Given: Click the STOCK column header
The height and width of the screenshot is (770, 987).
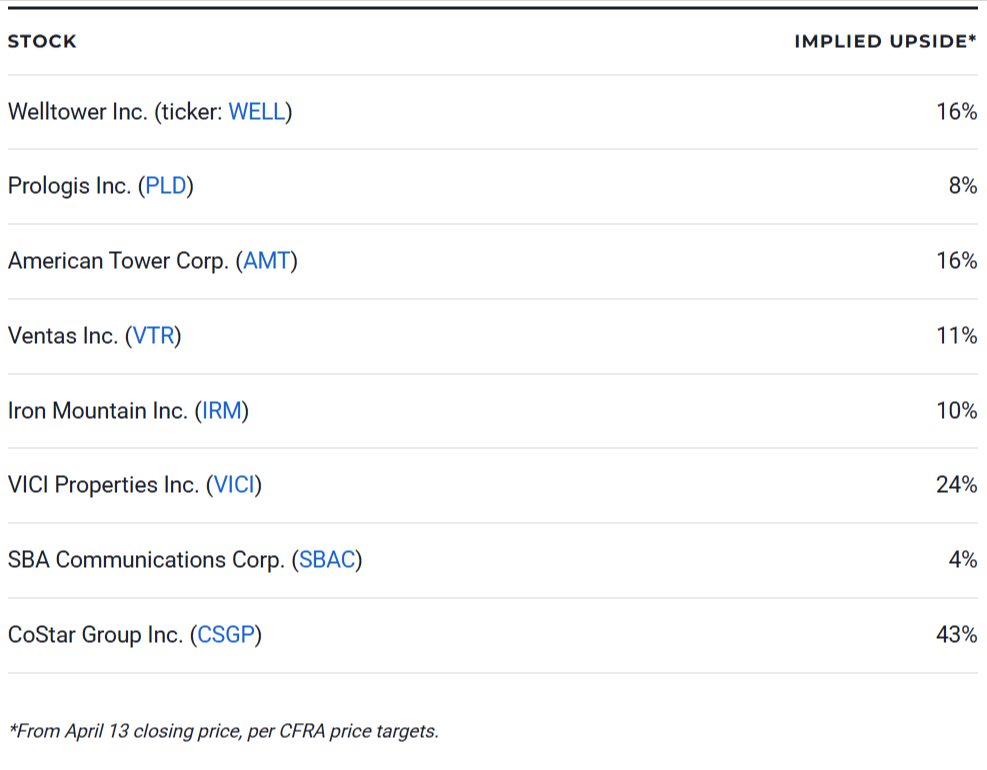Looking at the screenshot, I should pyautogui.click(x=42, y=42).
